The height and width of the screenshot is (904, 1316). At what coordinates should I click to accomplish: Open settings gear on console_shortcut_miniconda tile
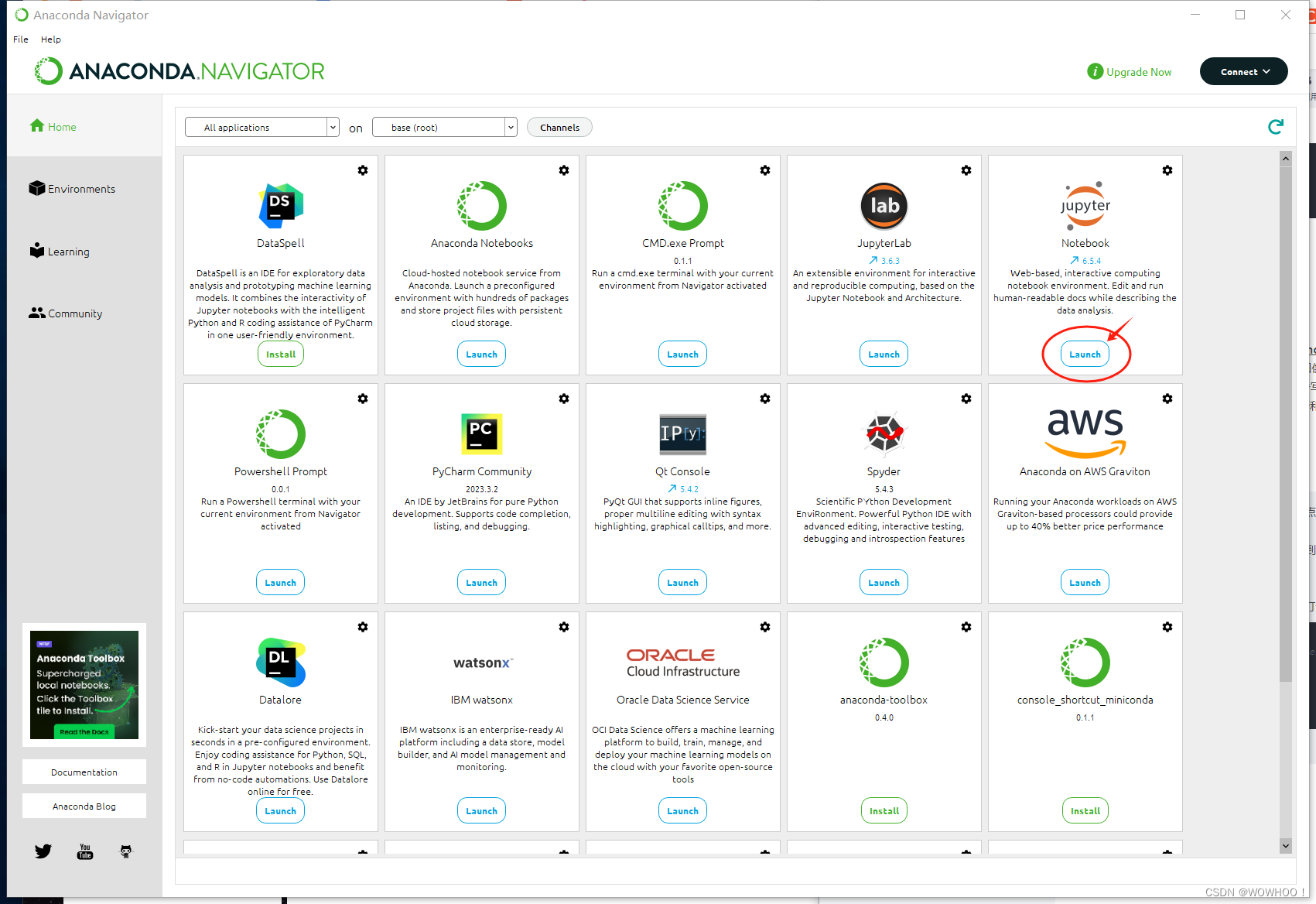1167,627
